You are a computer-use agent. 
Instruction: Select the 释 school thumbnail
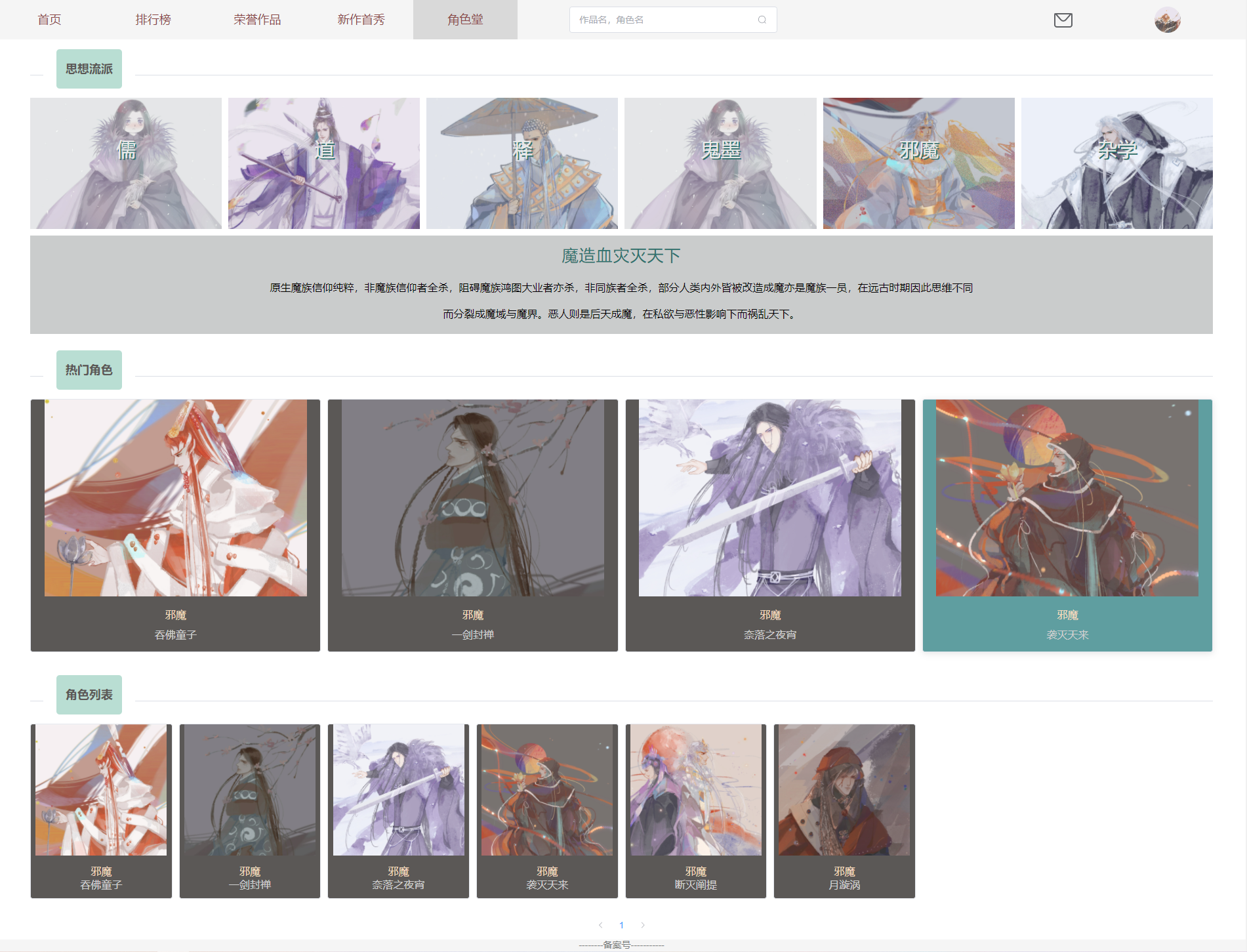click(x=522, y=163)
